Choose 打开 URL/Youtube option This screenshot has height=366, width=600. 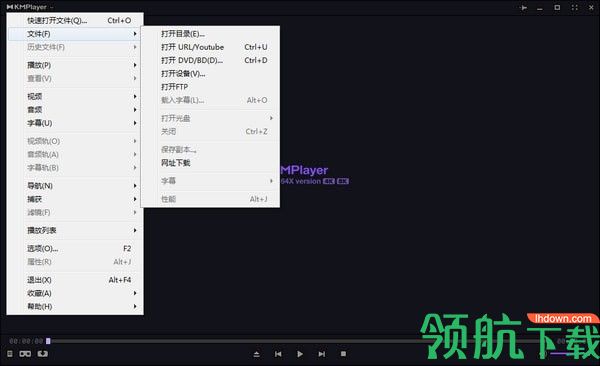click(210, 47)
